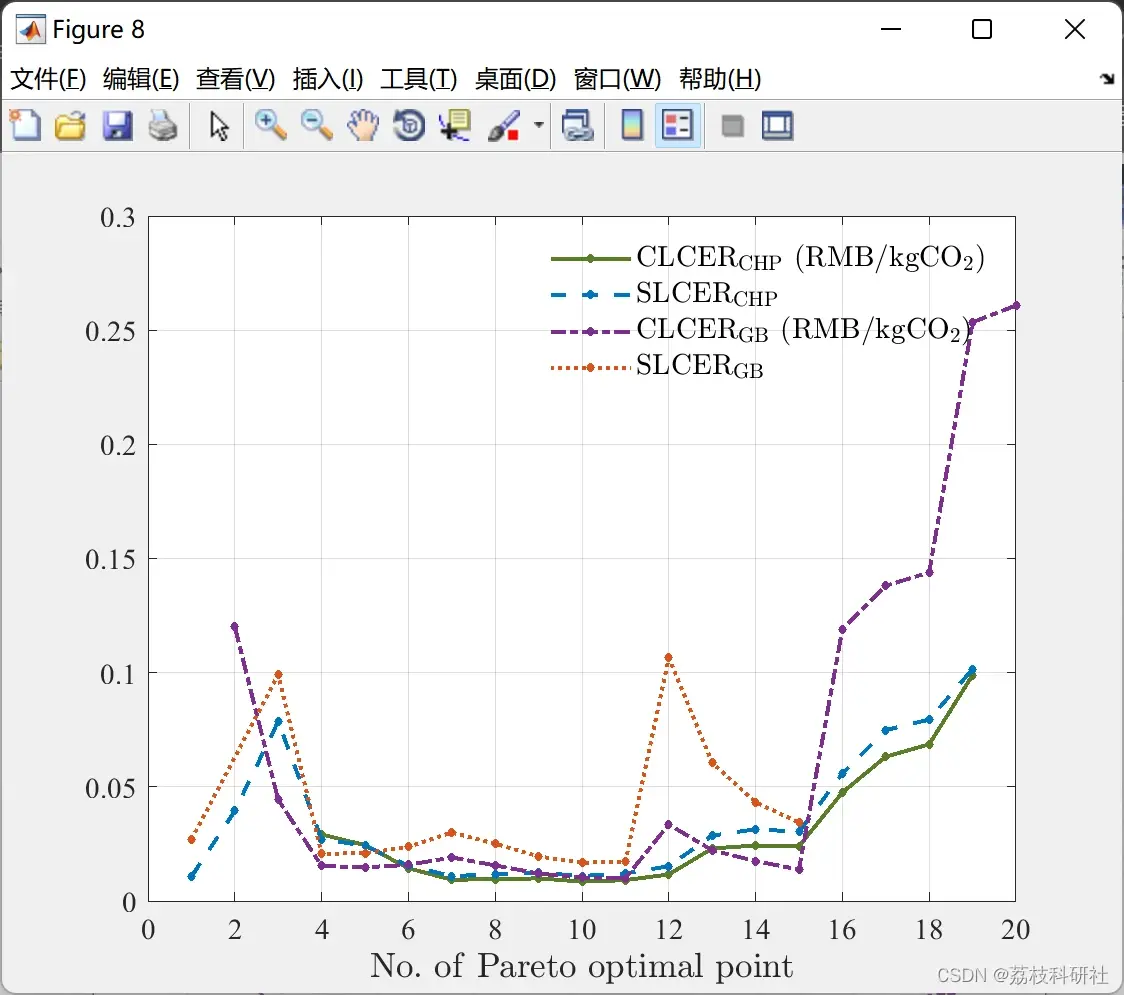This screenshot has height=995, width=1124.
Task: Activate the Zoom Out magnifier tool
Action: tap(316, 125)
